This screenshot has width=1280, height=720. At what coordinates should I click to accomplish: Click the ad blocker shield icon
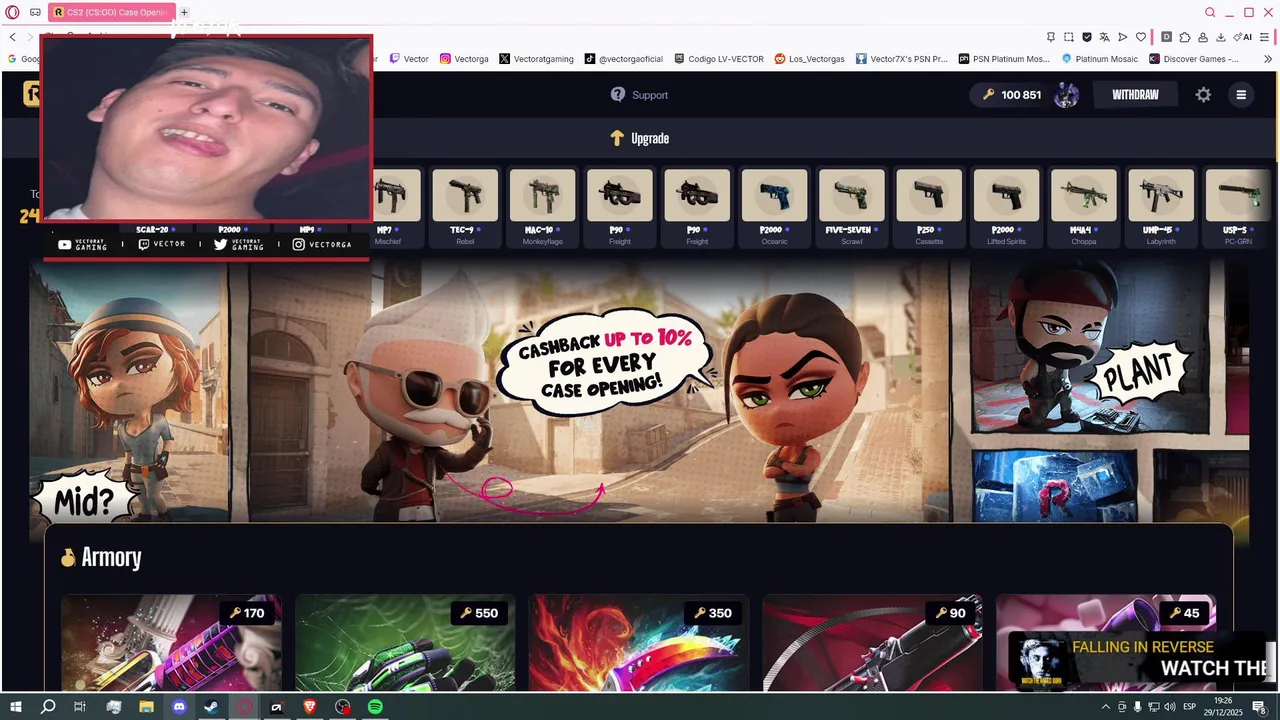click(x=1086, y=37)
